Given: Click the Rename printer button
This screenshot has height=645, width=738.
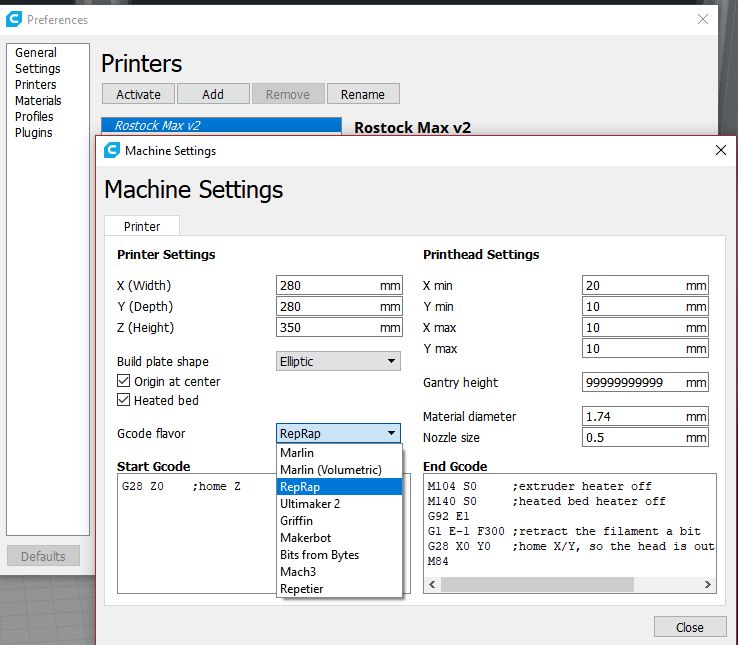Looking at the screenshot, I should 362,94.
